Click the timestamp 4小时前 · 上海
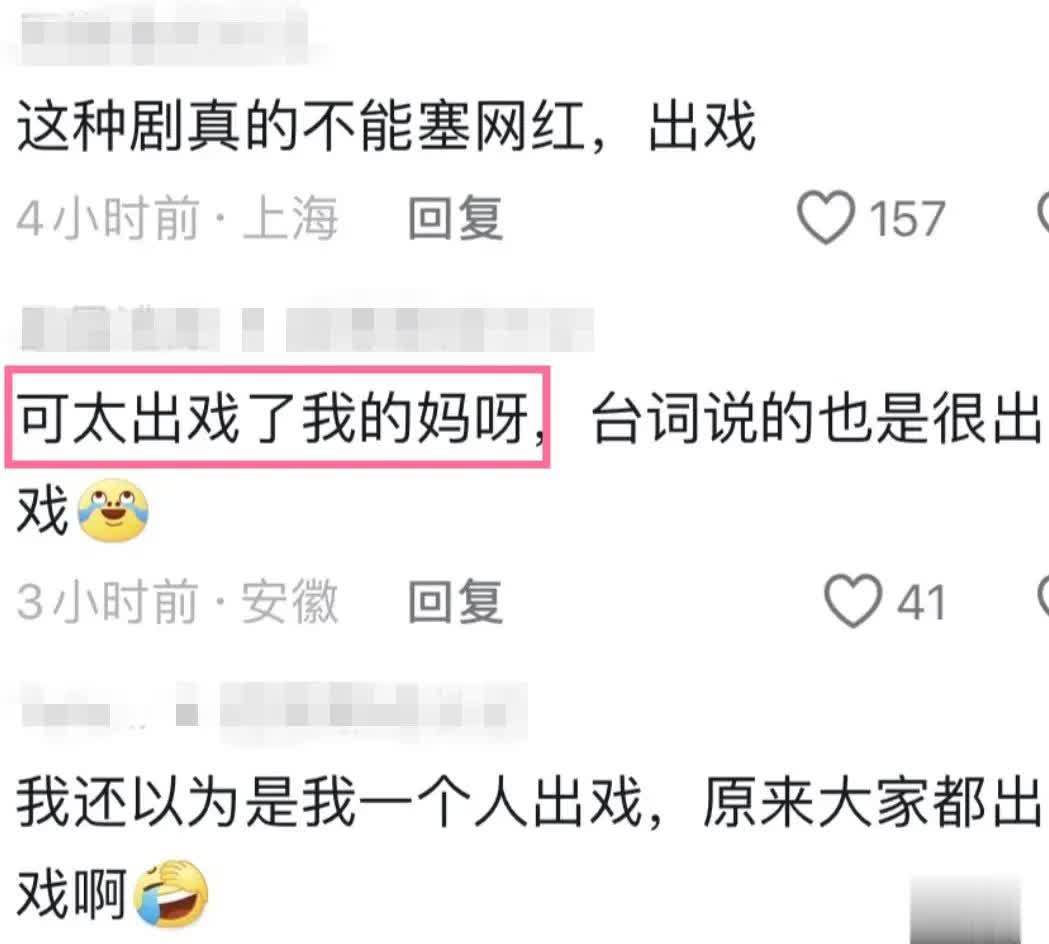The width and height of the screenshot is (1049, 944). (177, 218)
